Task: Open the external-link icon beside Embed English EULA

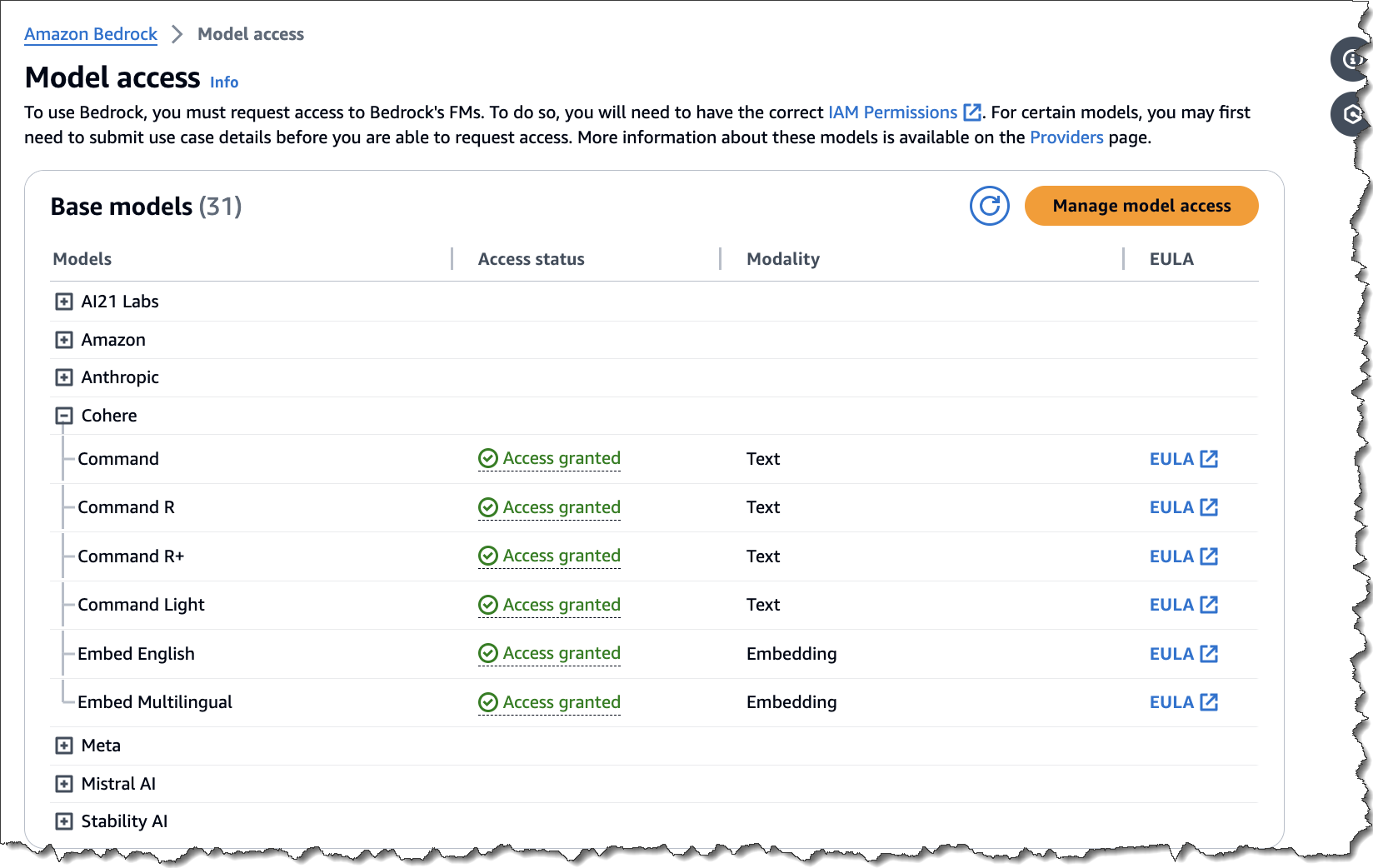Action: (1209, 654)
